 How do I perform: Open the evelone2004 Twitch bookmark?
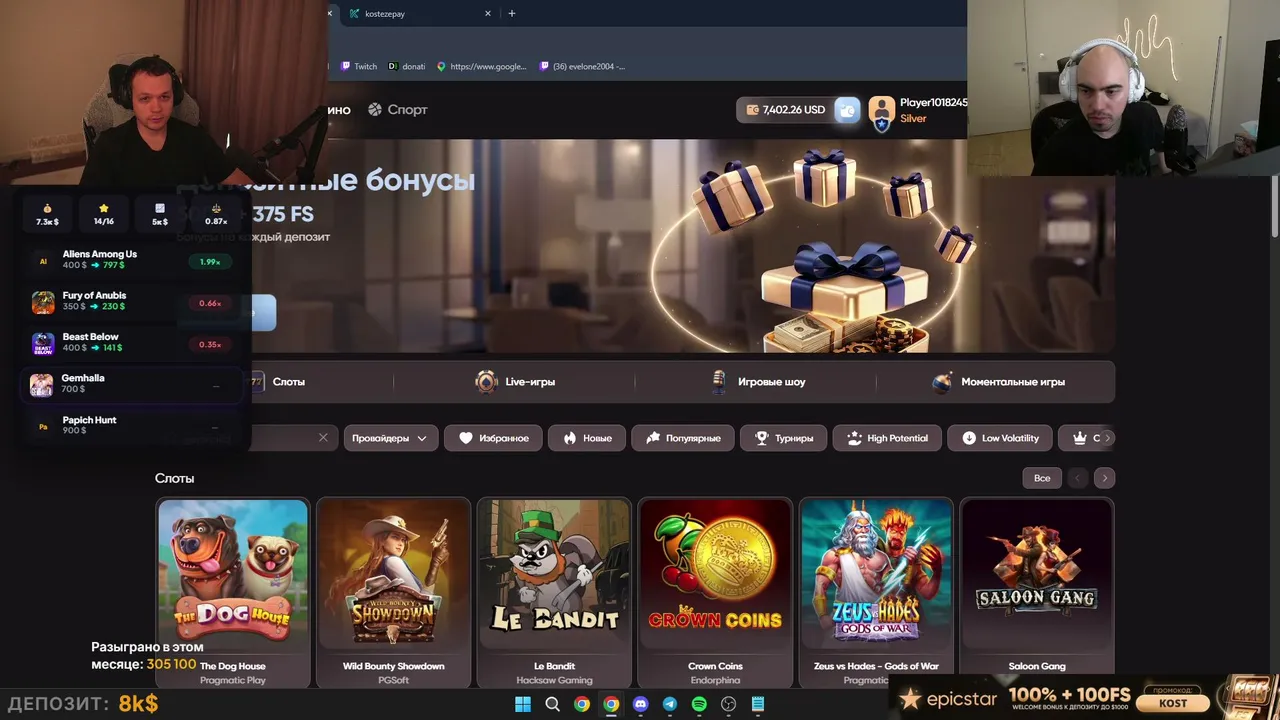[x=582, y=66]
